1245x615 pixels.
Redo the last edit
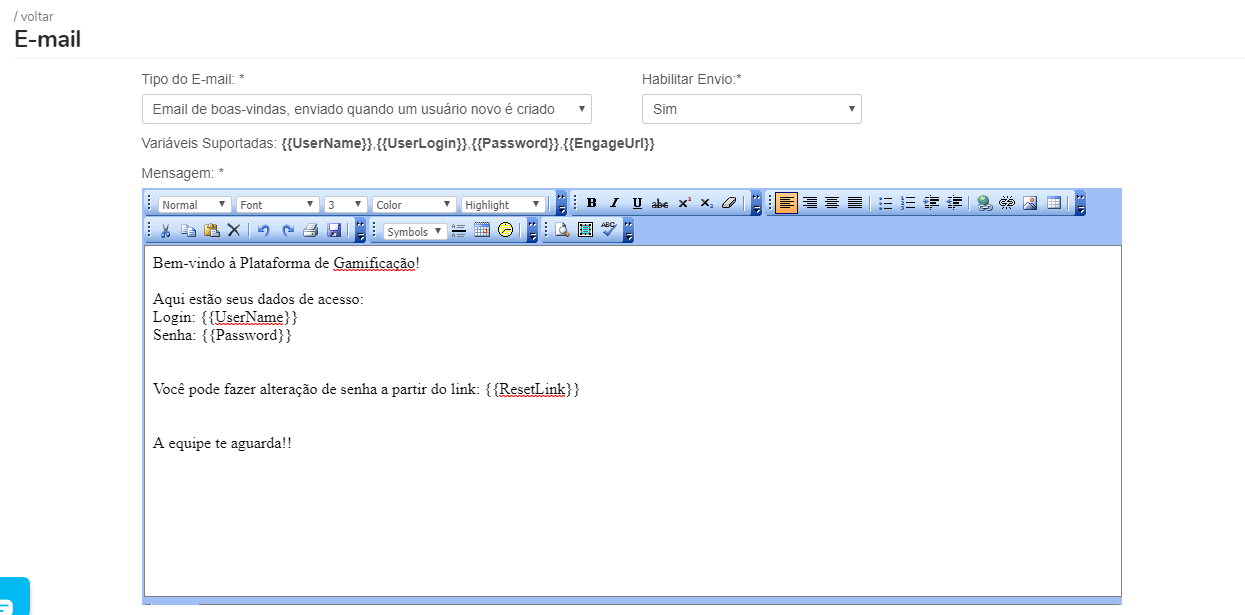[x=287, y=230]
